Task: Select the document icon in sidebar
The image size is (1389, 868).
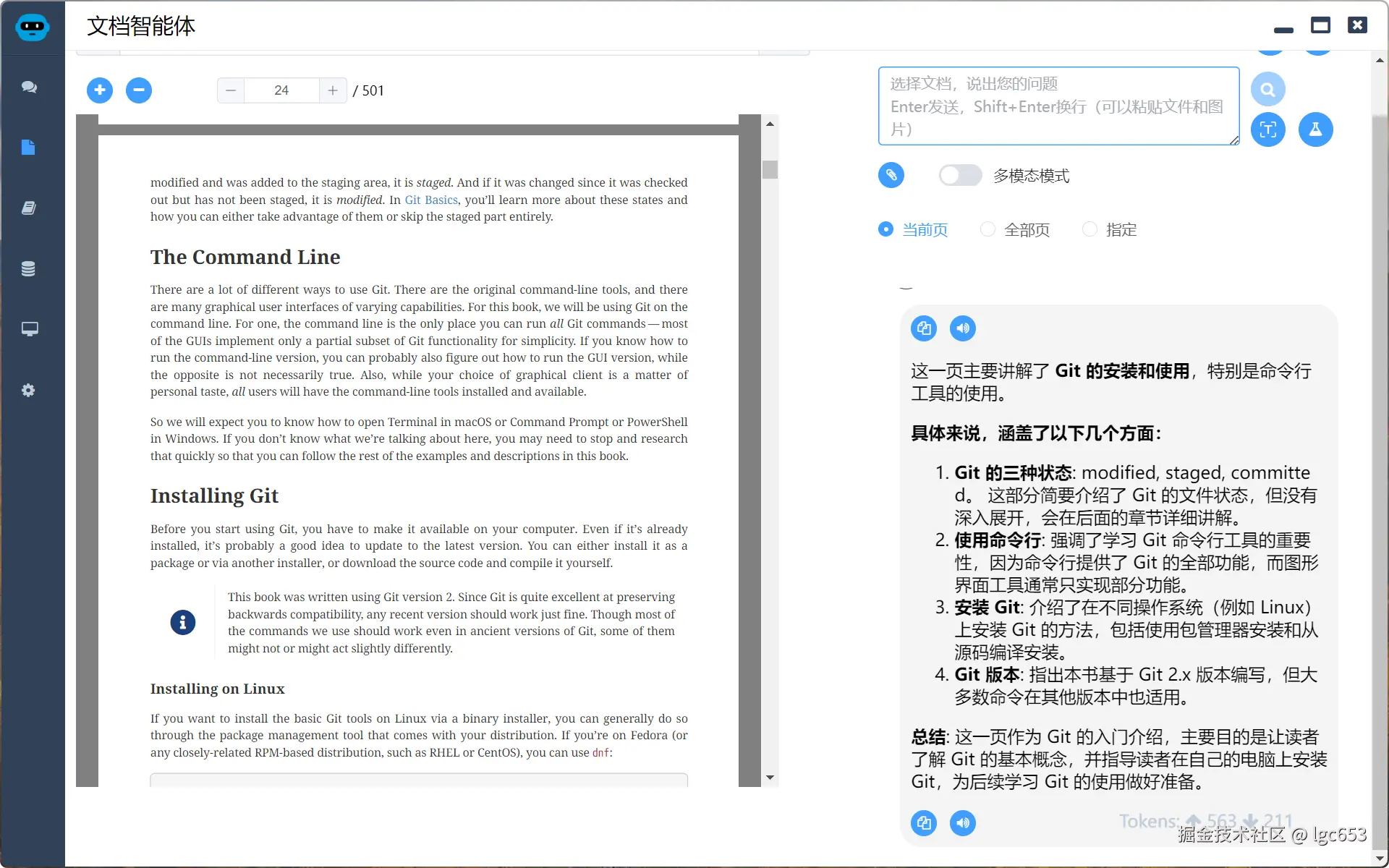Action: tap(29, 148)
